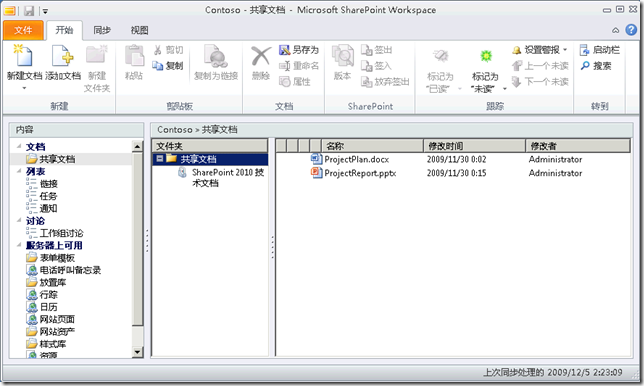This screenshot has width=644, height=386.
Task: Open 工作组讨论
Action: [61, 233]
